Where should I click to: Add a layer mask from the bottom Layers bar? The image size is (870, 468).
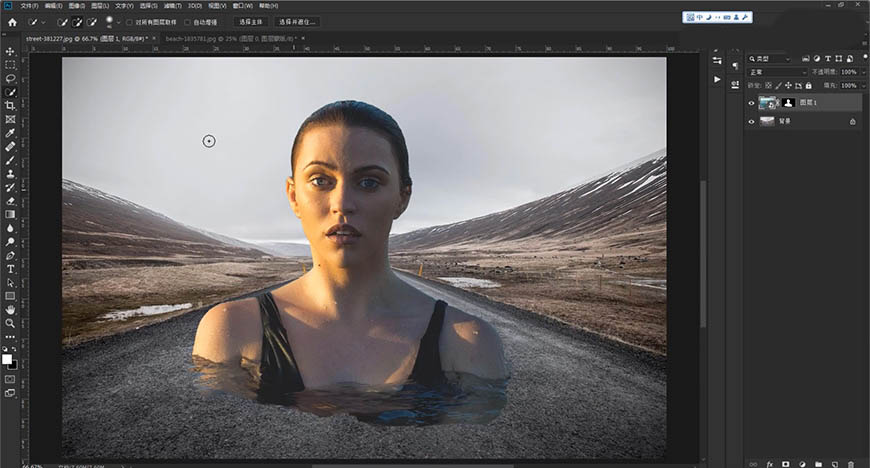point(786,464)
